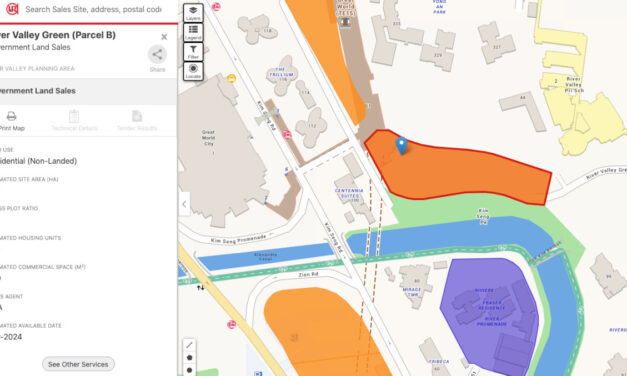
Task: Click the blue location pin marker
Action: pos(401,146)
